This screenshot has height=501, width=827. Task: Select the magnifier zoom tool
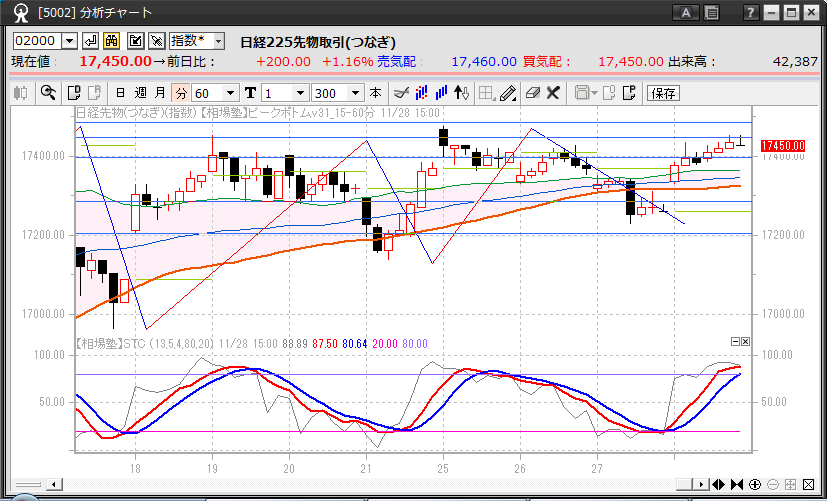(47, 93)
